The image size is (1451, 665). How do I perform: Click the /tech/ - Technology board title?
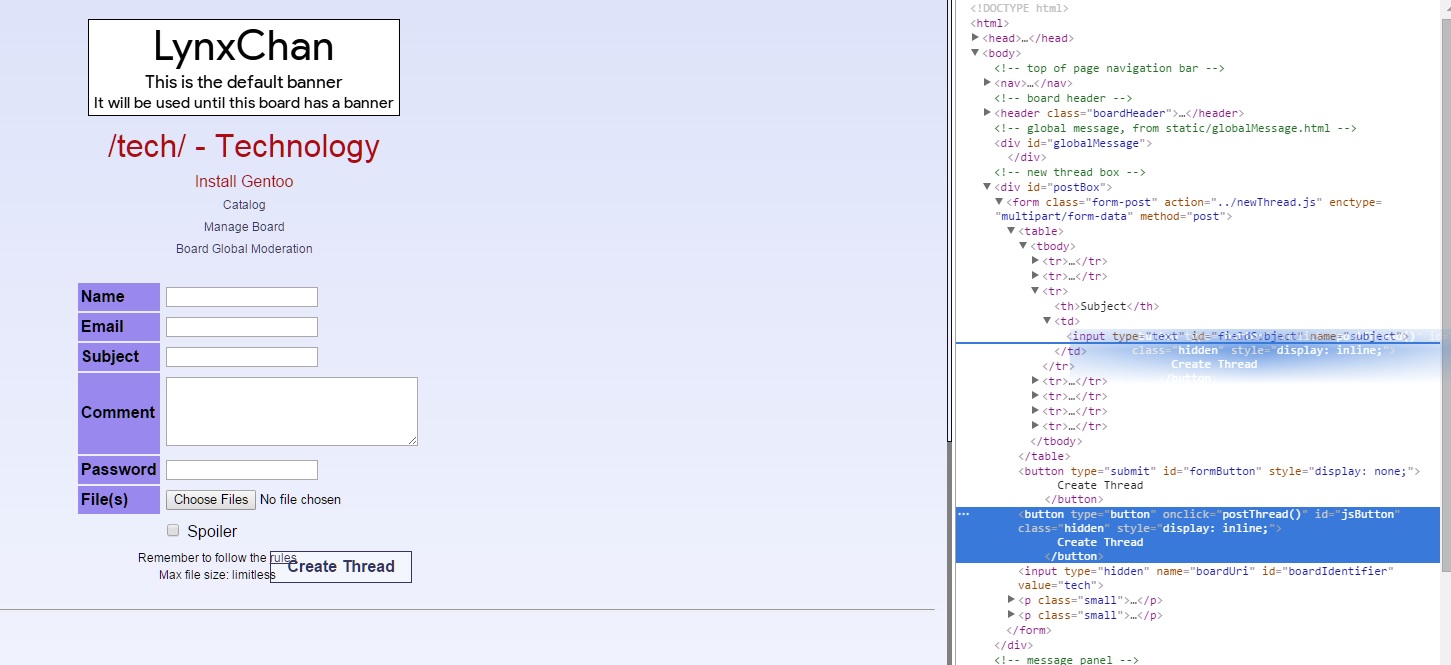(244, 146)
